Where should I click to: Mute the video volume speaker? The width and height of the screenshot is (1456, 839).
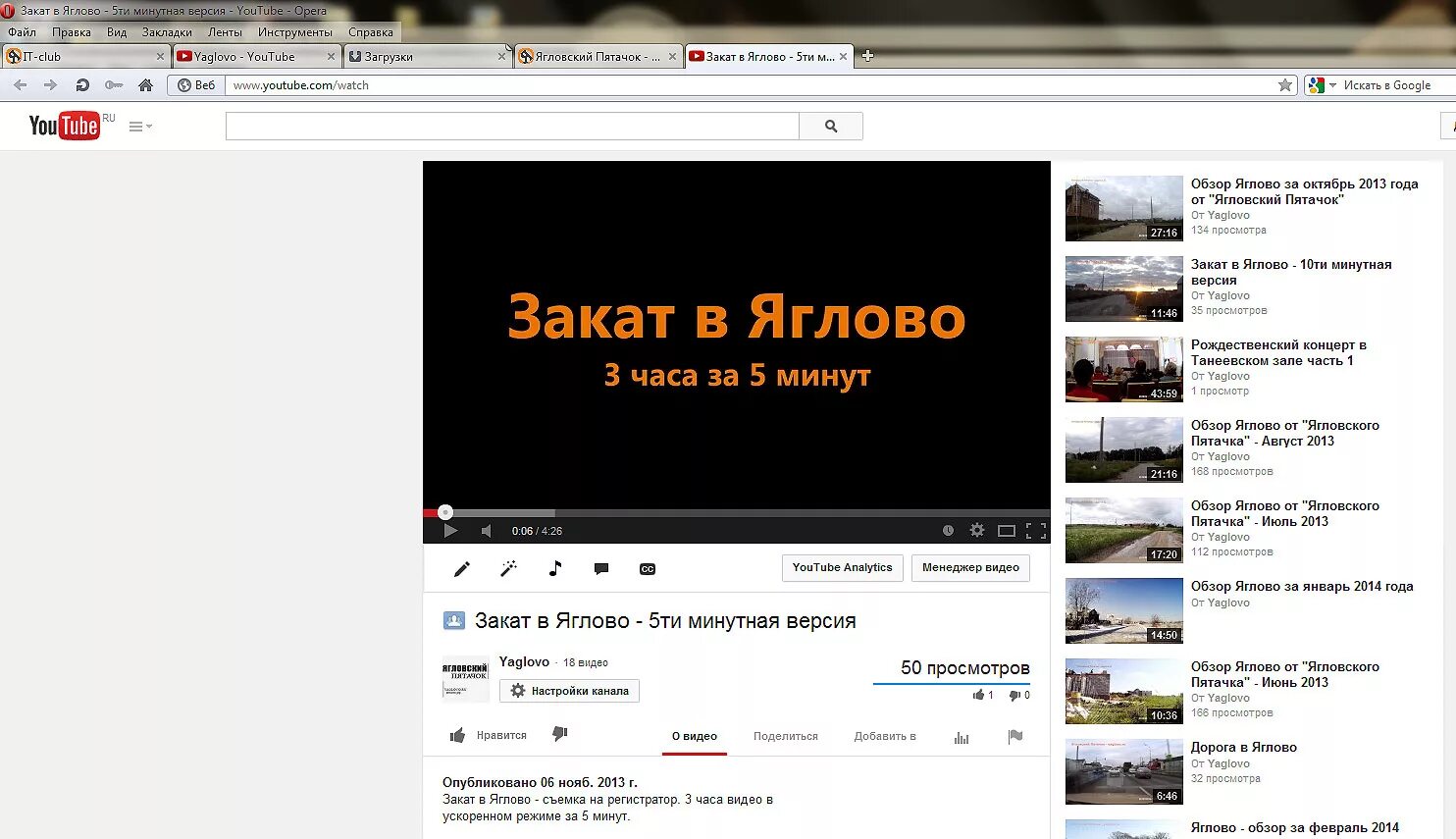(487, 531)
